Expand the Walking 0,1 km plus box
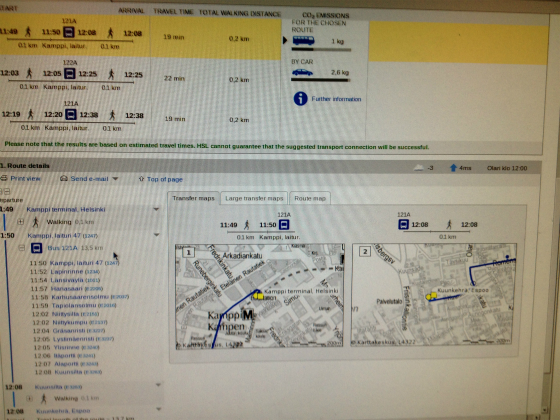Screen dimensions: 560x420 point(21,222)
